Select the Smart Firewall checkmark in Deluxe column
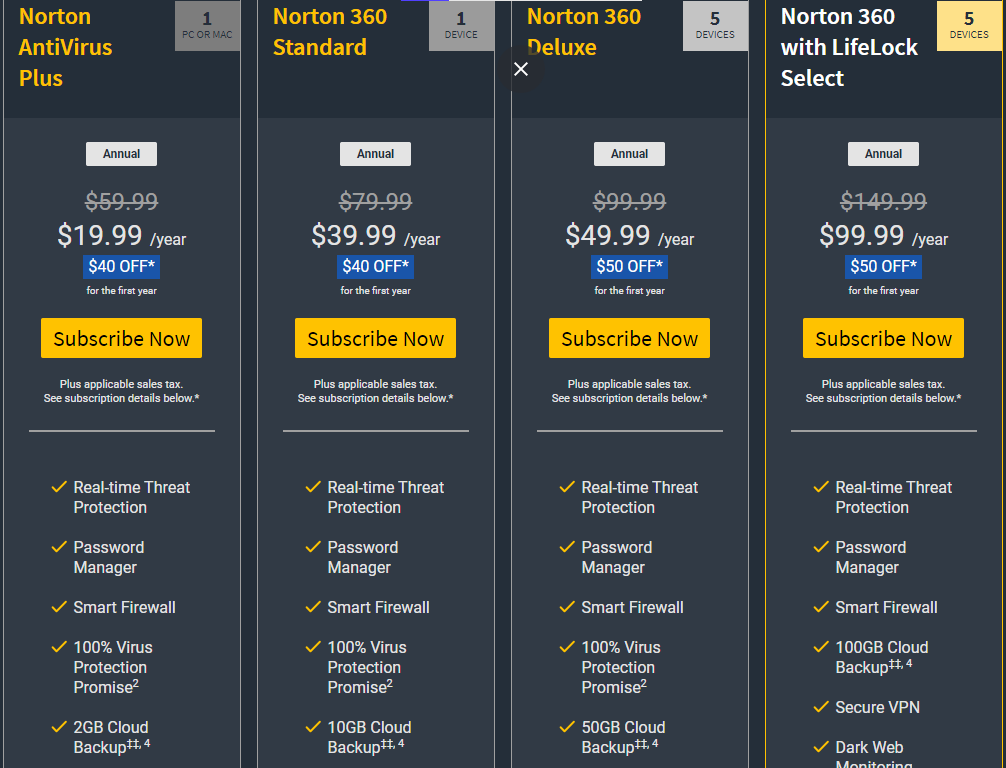This screenshot has width=1006, height=768. click(x=566, y=607)
